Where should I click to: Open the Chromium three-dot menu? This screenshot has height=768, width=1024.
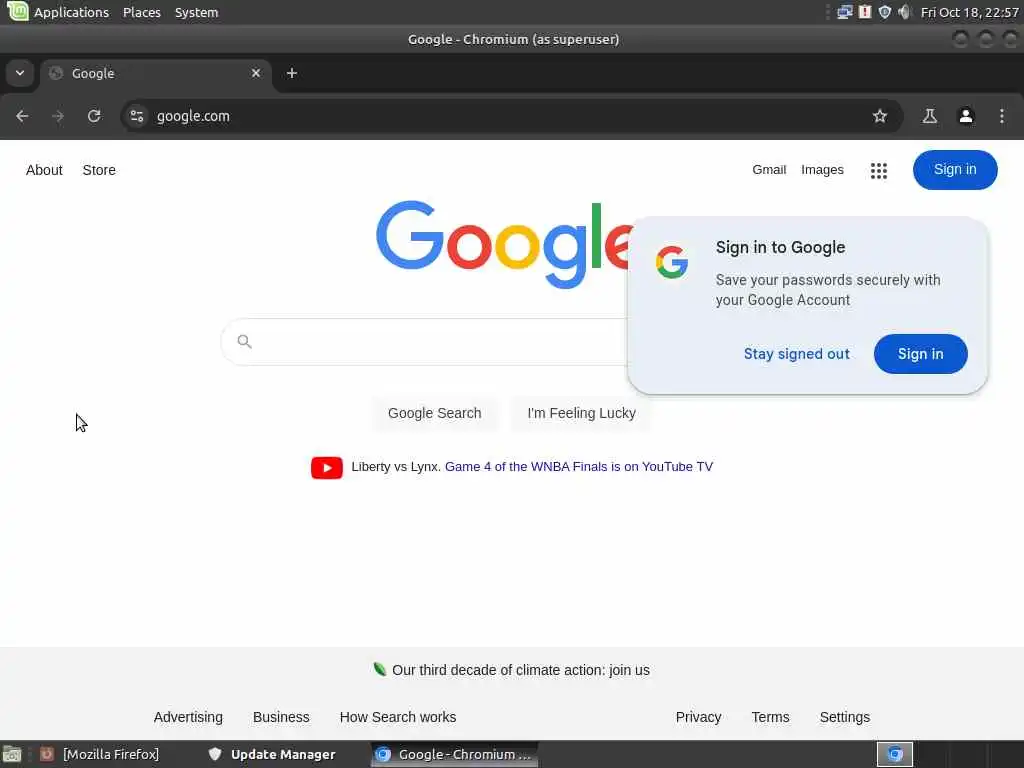pos(1002,116)
